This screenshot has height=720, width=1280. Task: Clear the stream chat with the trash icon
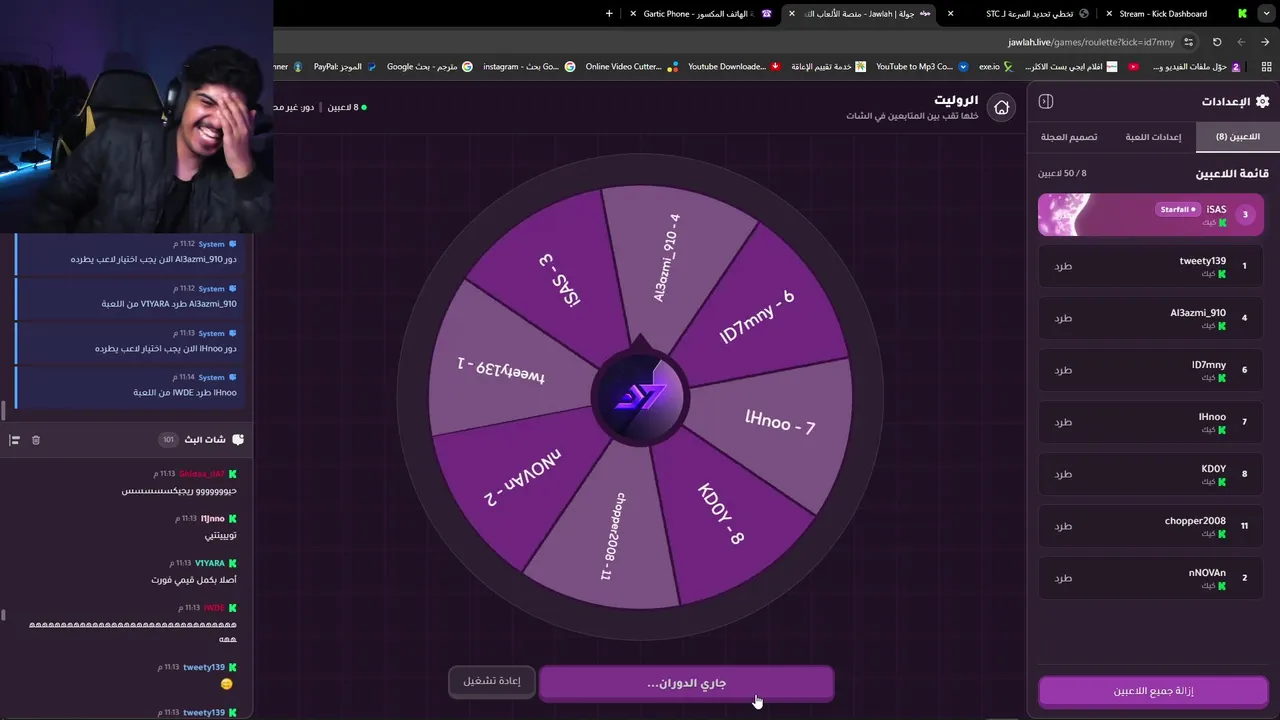click(x=36, y=440)
